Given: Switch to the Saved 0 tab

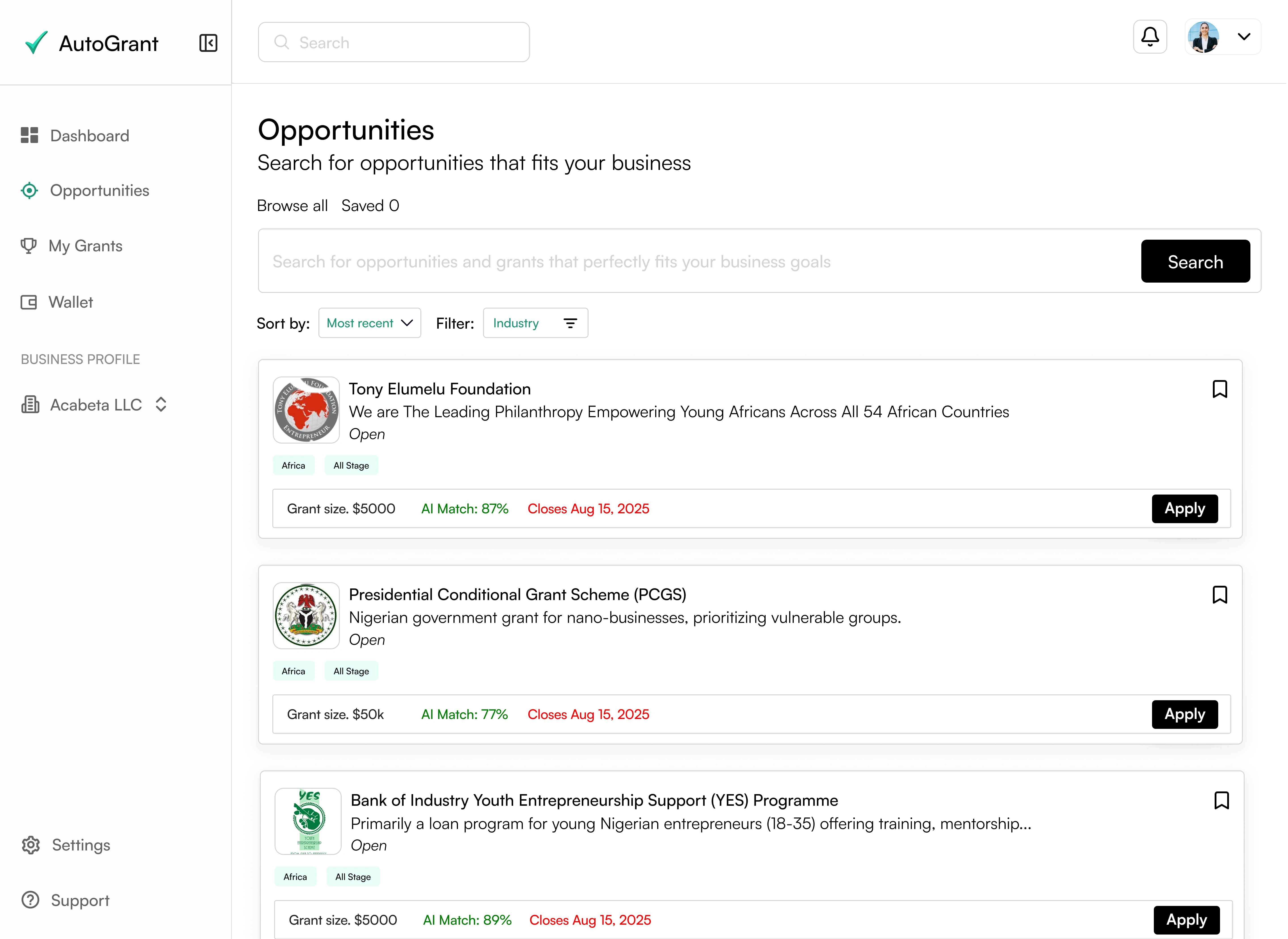Looking at the screenshot, I should [x=370, y=205].
